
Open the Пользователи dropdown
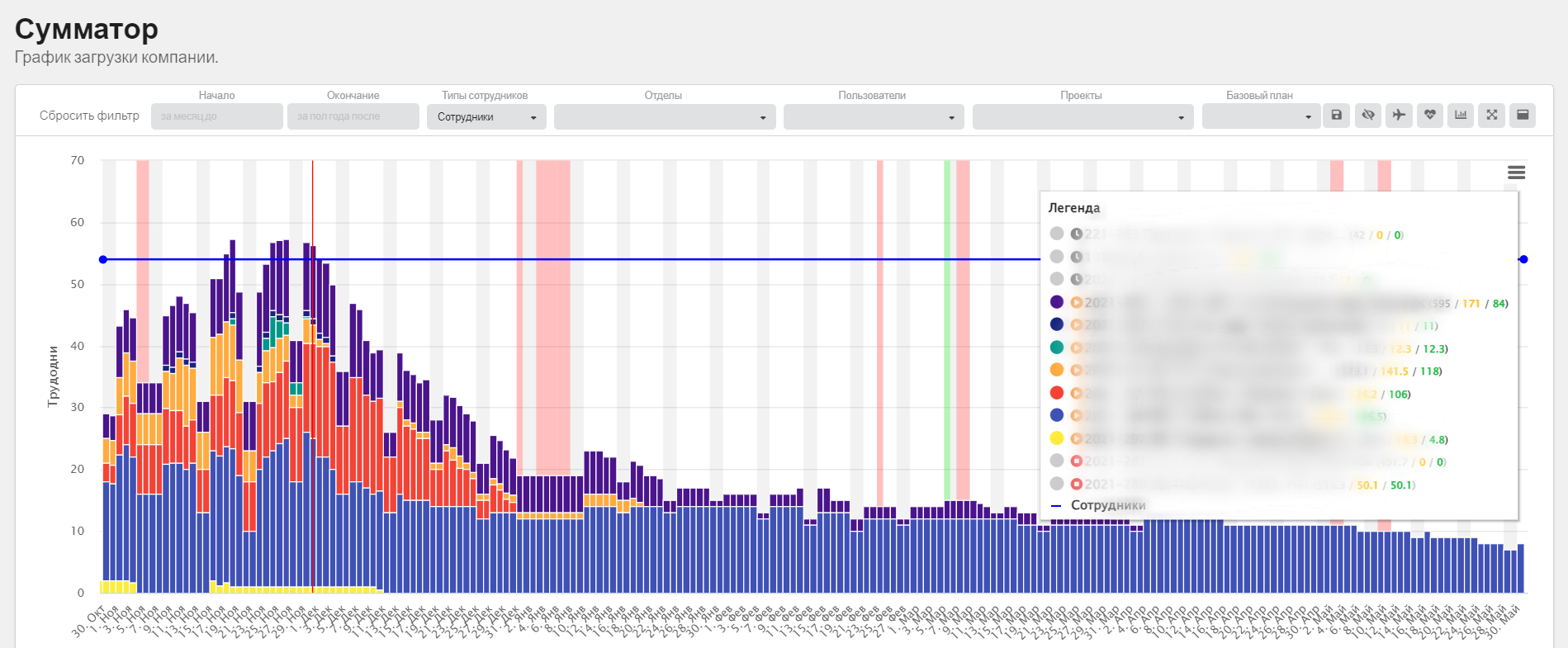click(x=874, y=116)
